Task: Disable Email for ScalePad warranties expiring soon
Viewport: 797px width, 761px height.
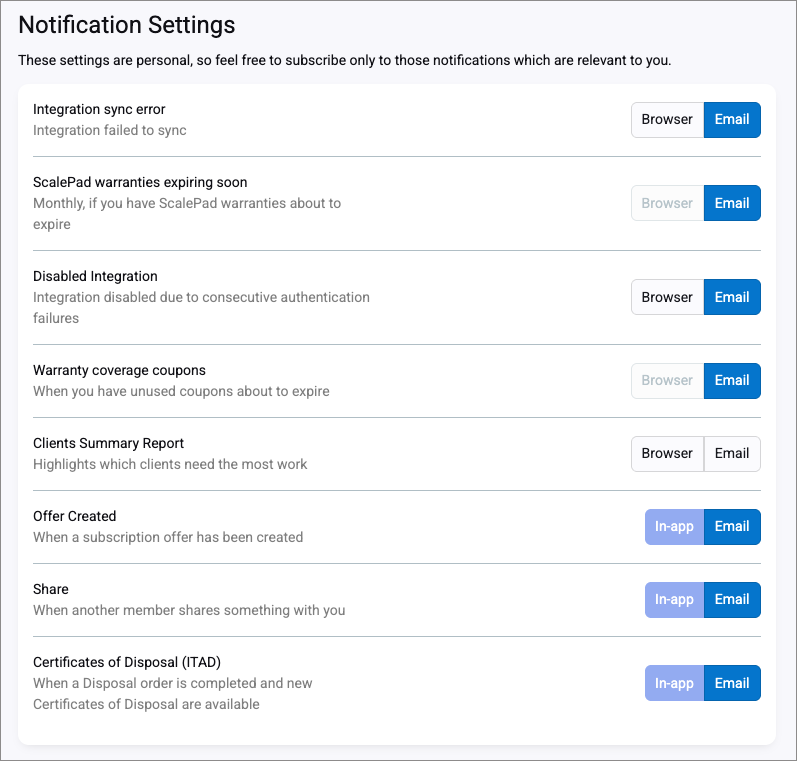Action: 732,203
